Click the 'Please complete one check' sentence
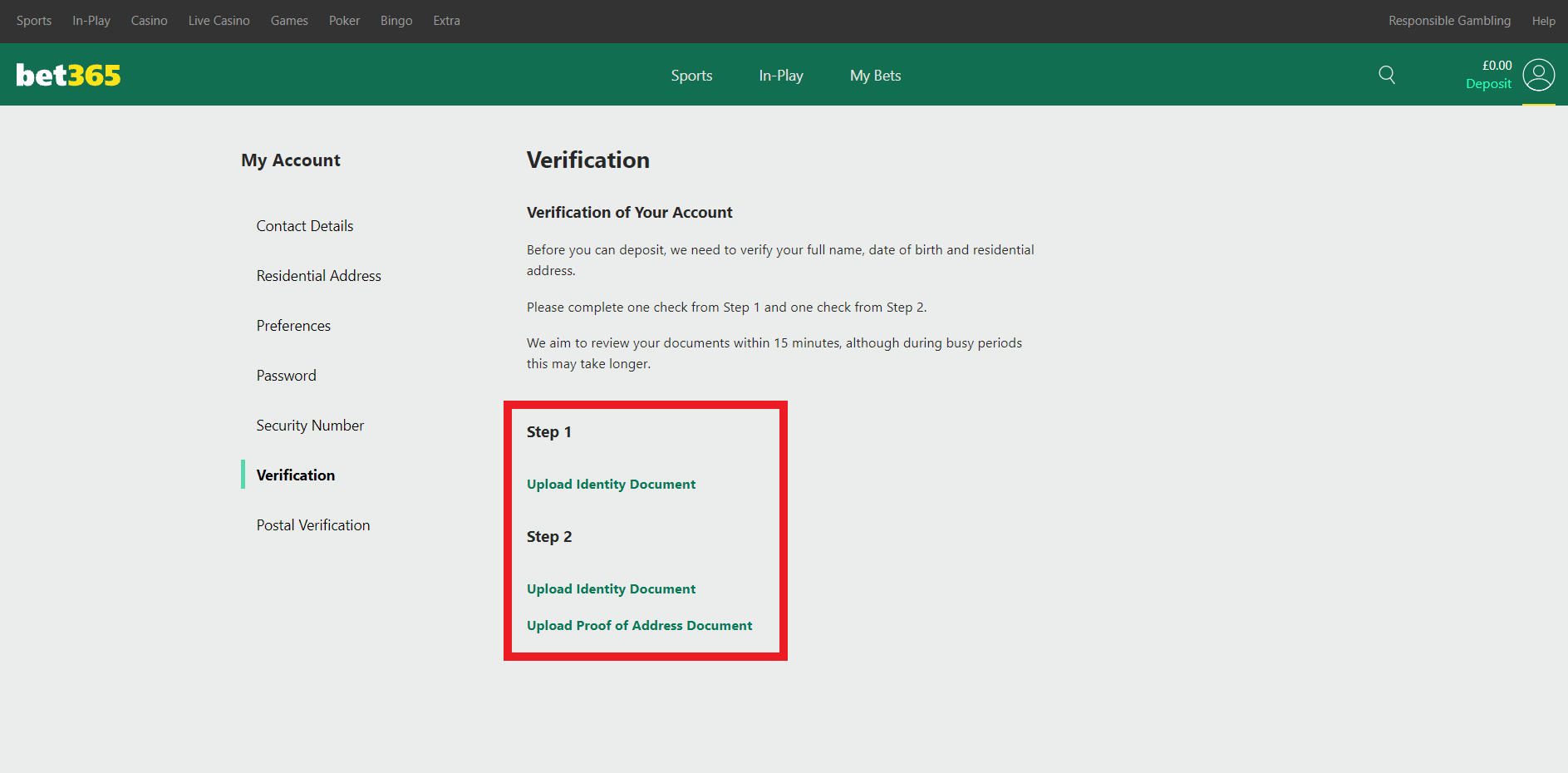Viewport: 1568px width, 773px height. [727, 308]
